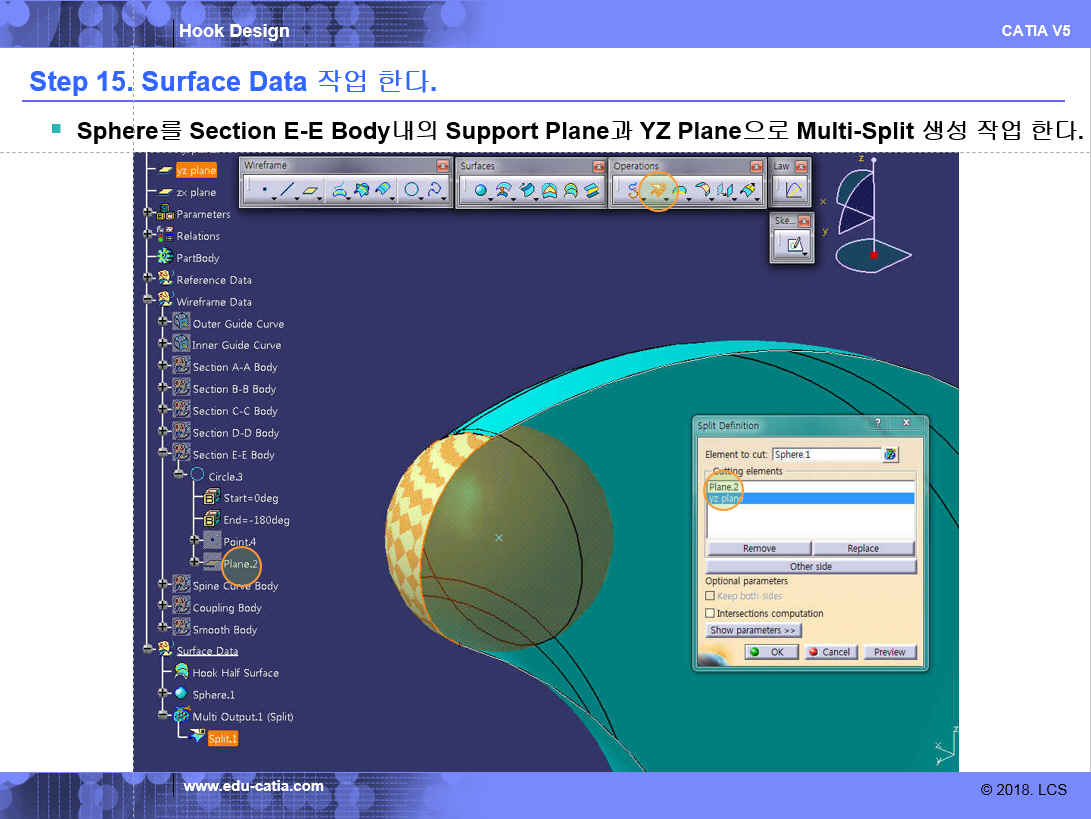Select the Split tool in Operations toolbar

656,189
